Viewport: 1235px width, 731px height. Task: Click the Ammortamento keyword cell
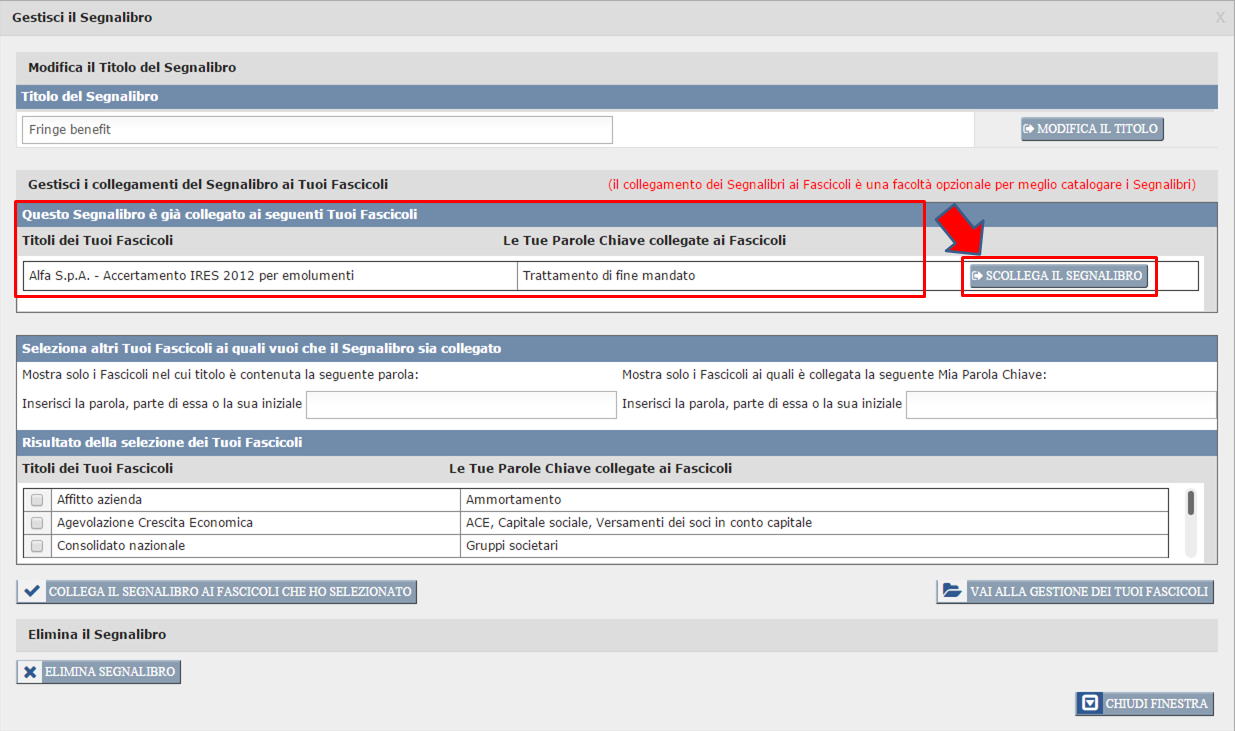tap(814, 500)
